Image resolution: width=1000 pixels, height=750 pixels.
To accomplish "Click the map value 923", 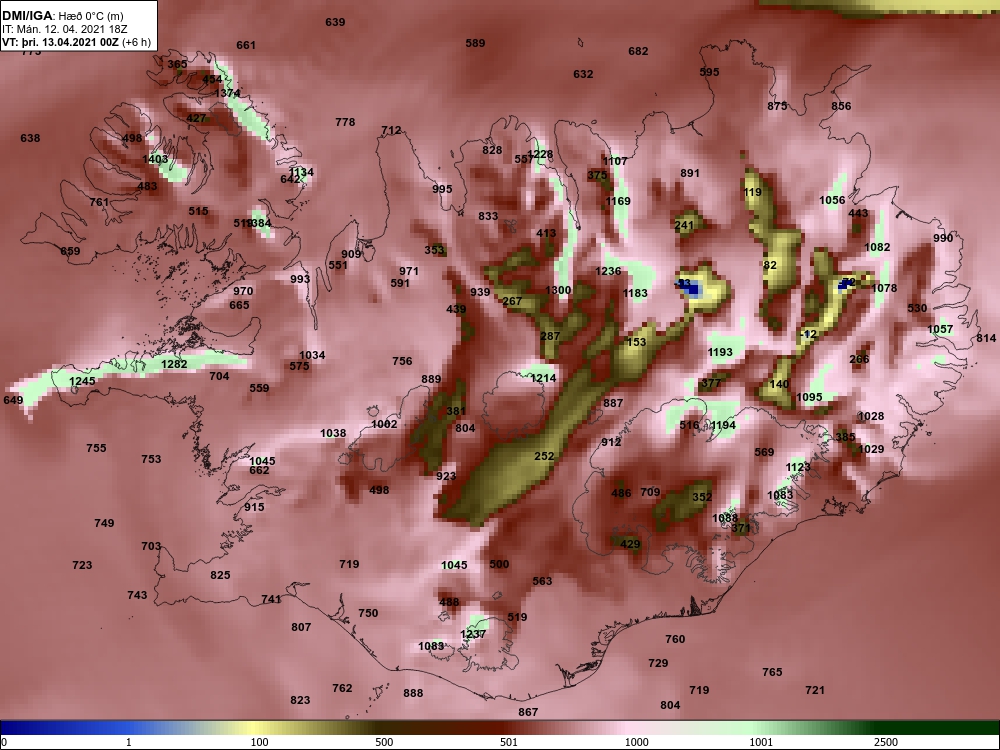I will 446,476.
